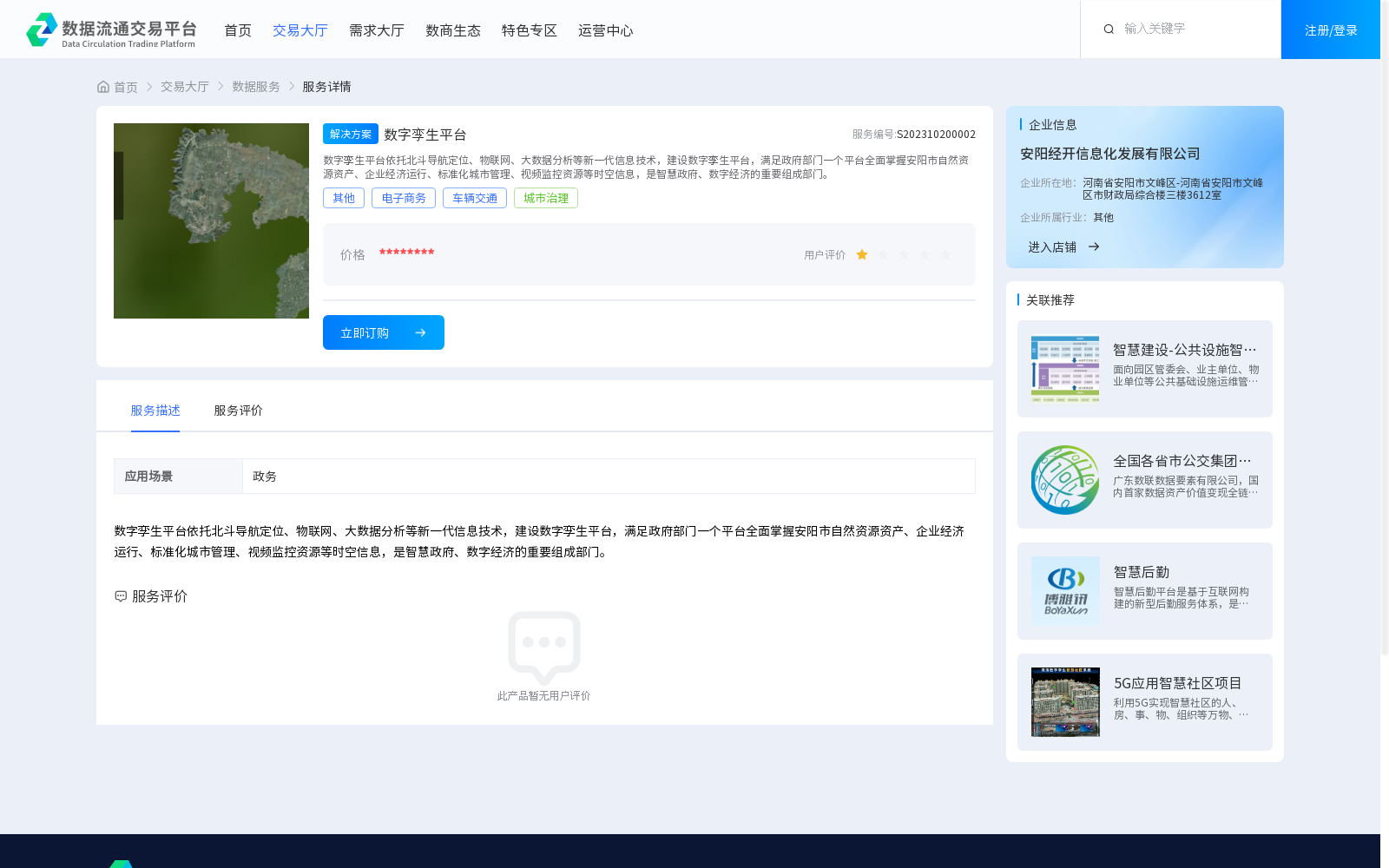This screenshot has width=1389, height=868.
Task: Click the masked price asterisks
Action: click(x=406, y=253)
